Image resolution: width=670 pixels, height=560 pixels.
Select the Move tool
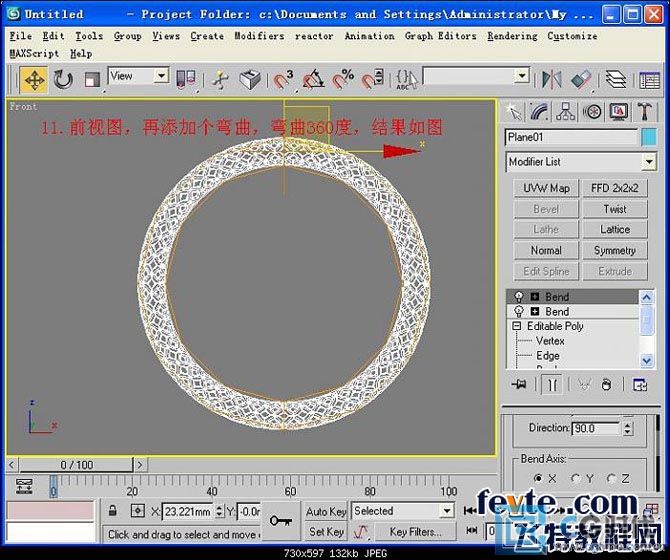pos(34,80)
